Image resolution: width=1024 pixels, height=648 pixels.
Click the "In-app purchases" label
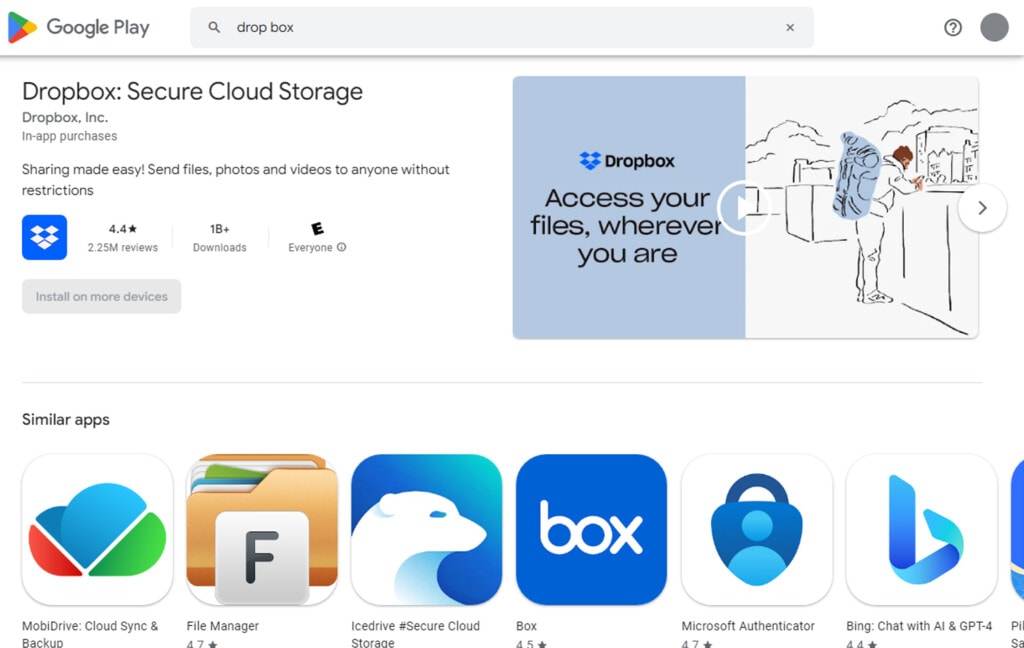pyautogui.click(x=70, y=136)
